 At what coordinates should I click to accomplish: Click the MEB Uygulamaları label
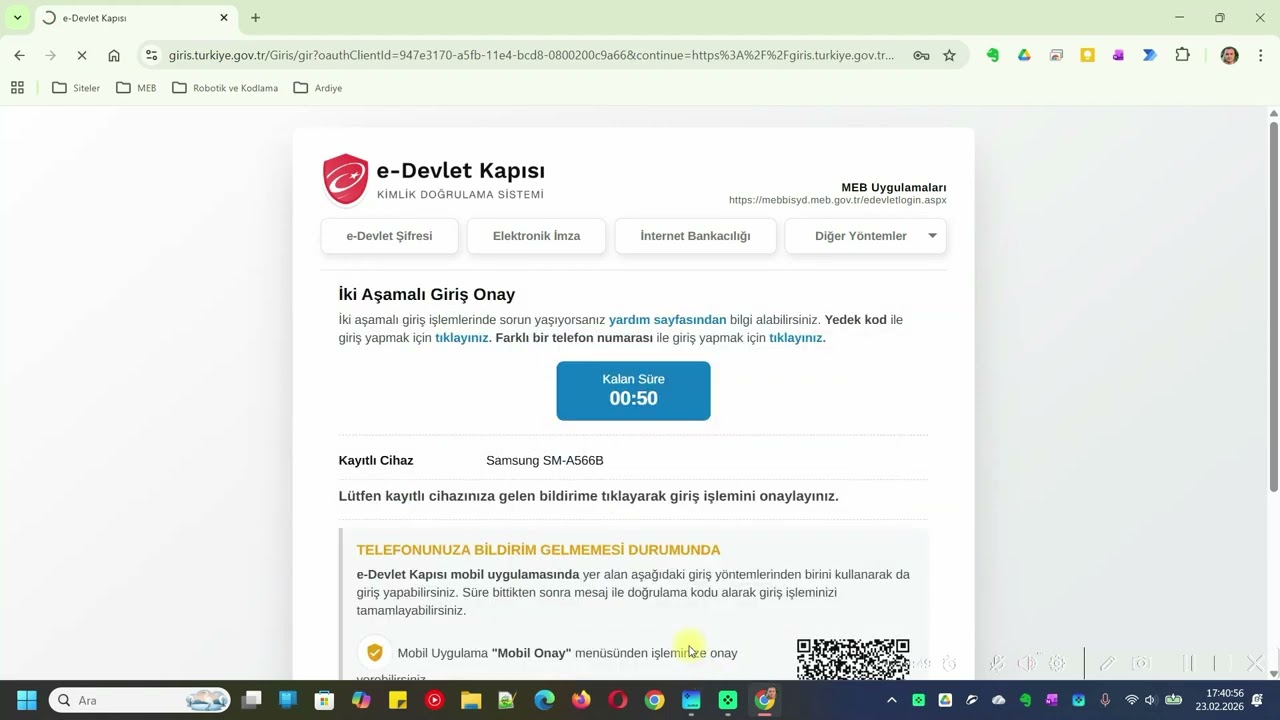(894, 188)
